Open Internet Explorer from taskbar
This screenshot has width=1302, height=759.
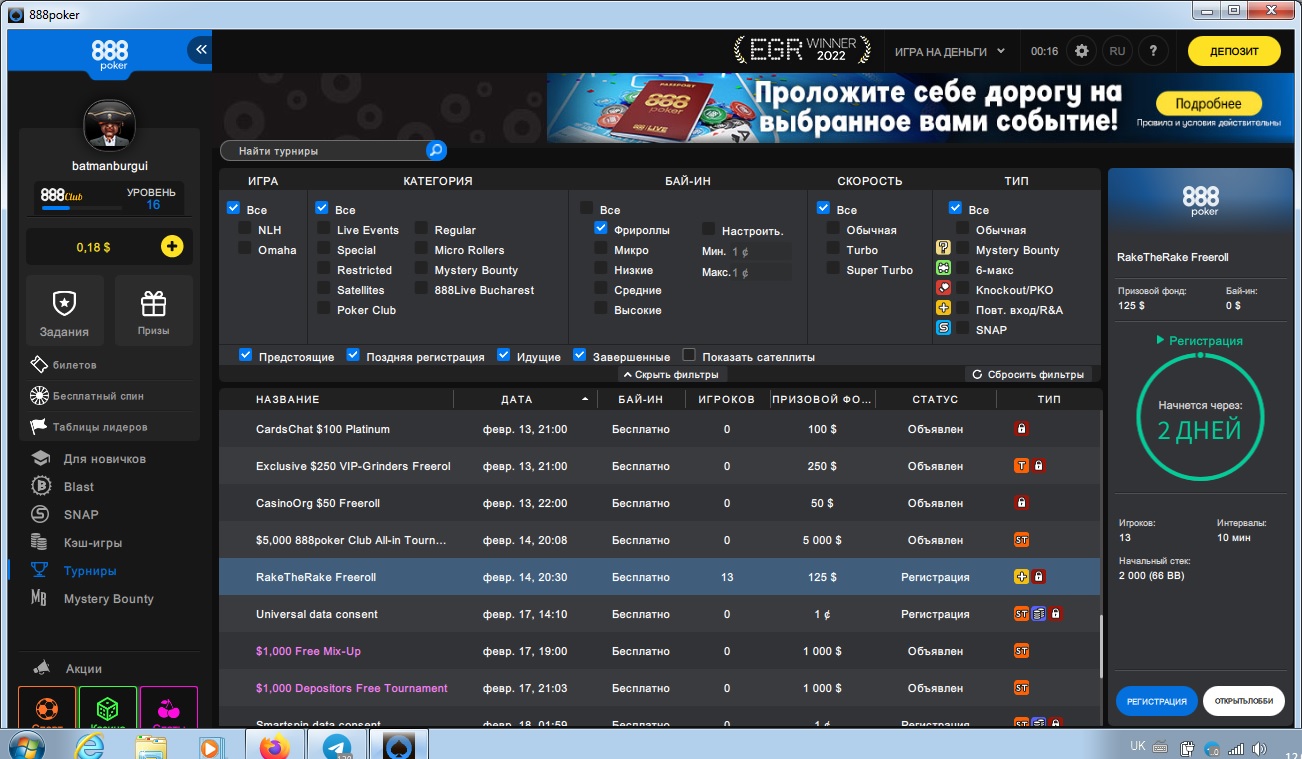(90, 746)
